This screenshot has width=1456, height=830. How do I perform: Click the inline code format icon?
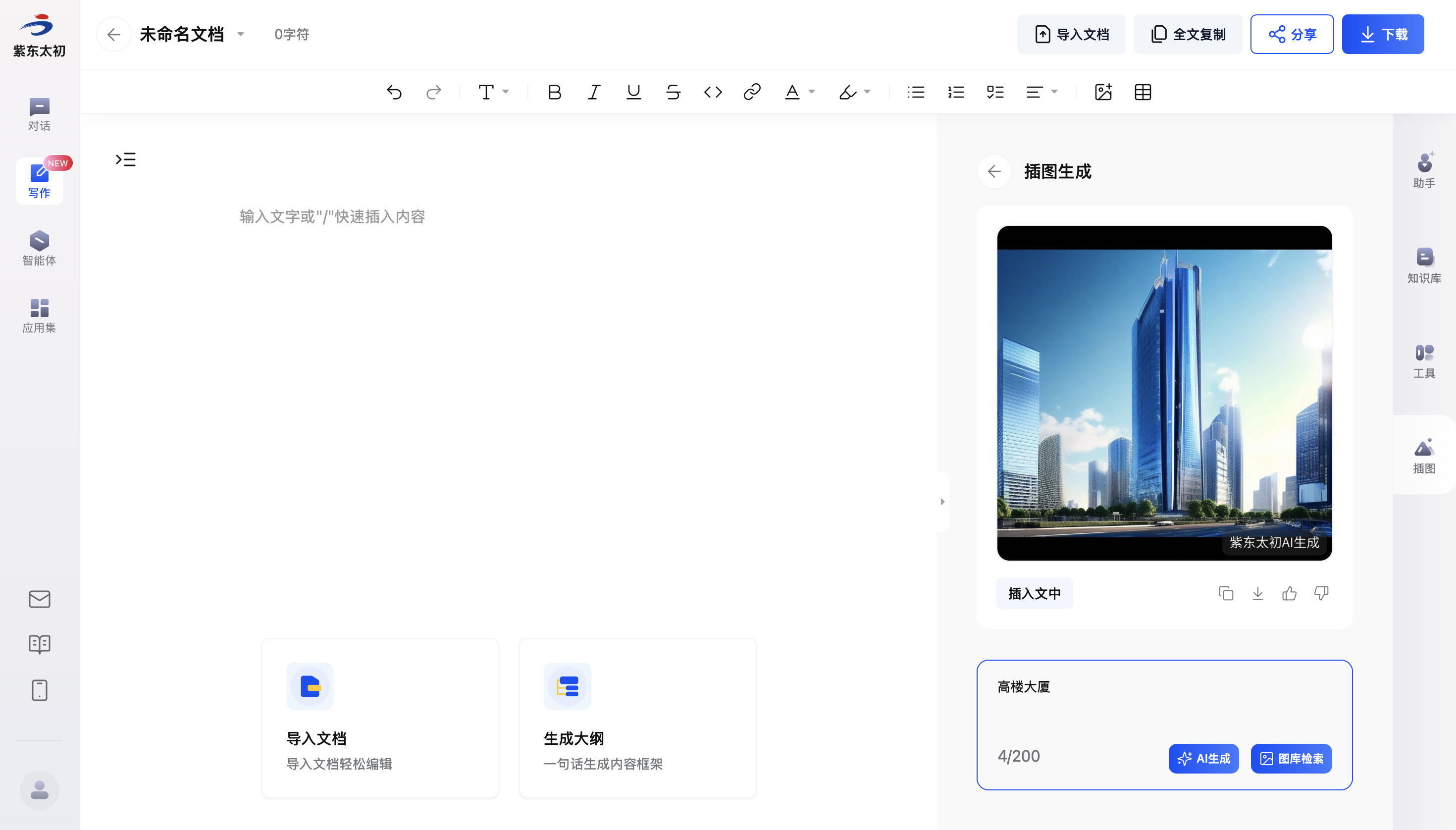pos(713,92)
